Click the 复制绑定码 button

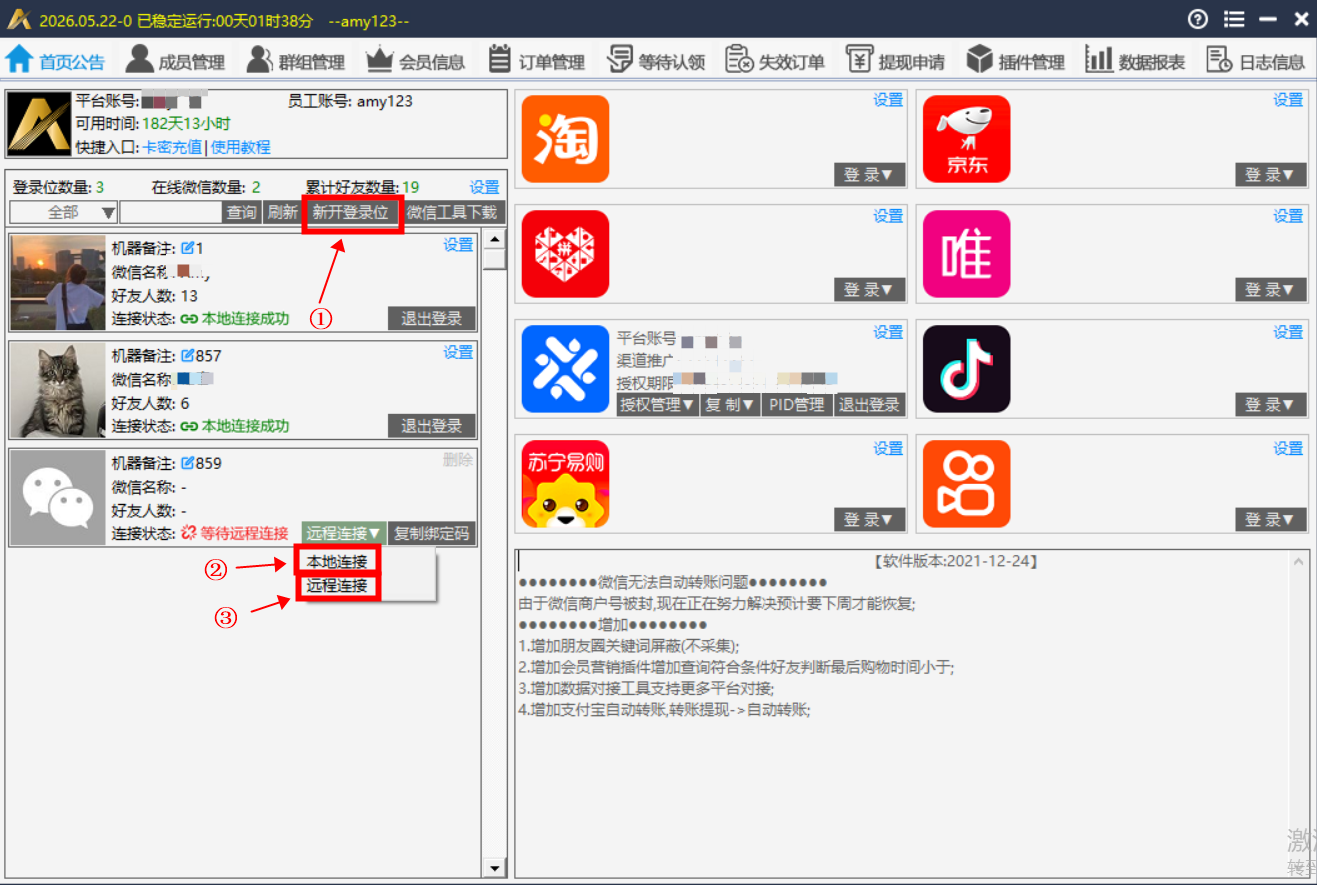point(431,533)
